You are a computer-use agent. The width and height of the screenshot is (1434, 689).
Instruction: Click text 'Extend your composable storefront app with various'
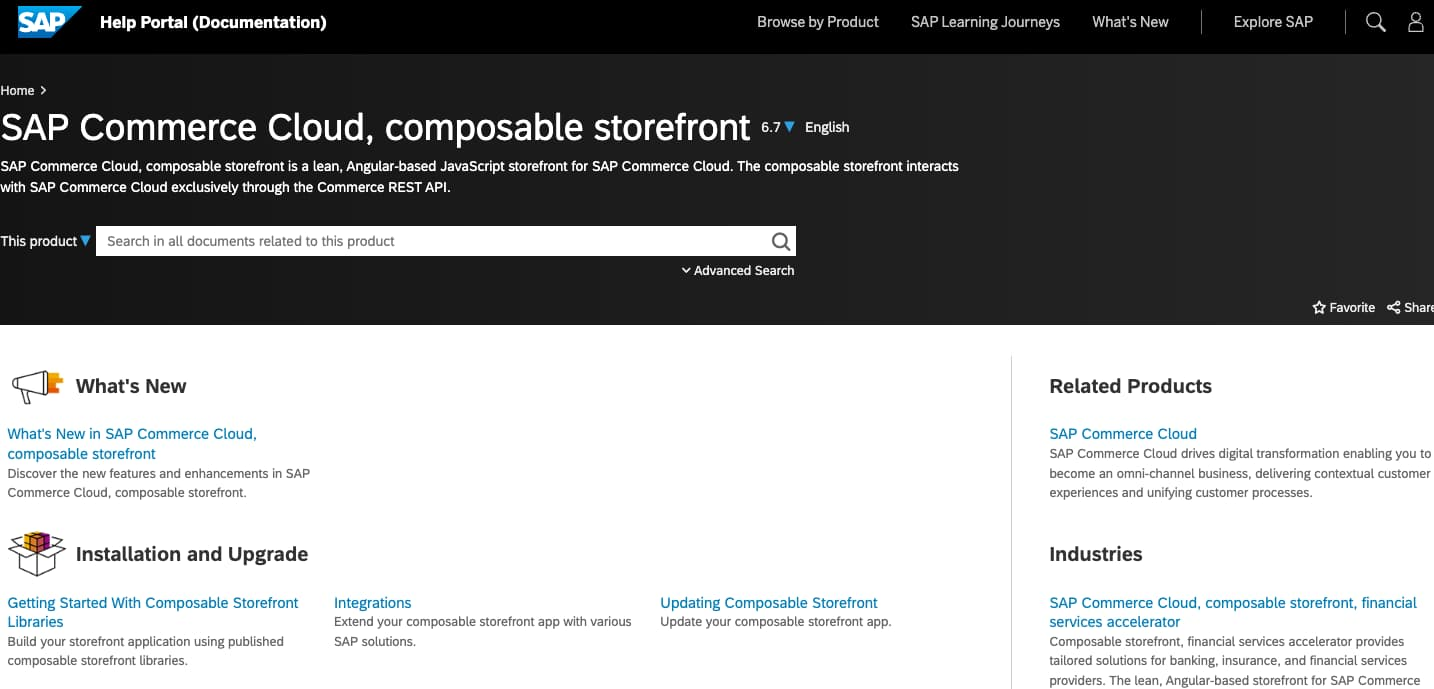coord(483,622)
